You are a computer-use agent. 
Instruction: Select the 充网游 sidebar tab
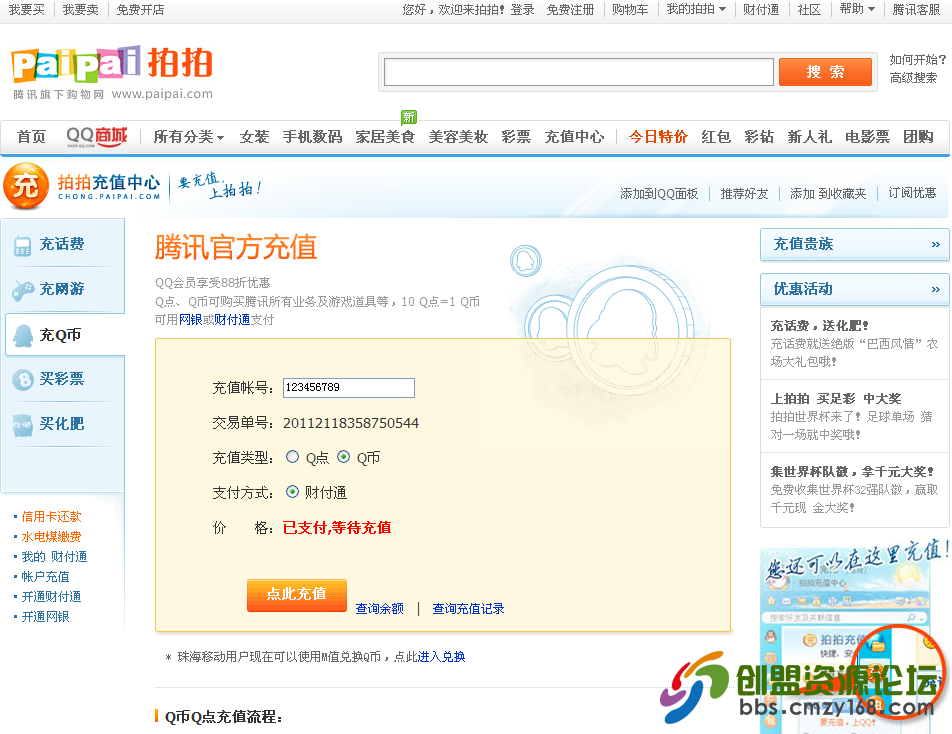click(63, 290)
